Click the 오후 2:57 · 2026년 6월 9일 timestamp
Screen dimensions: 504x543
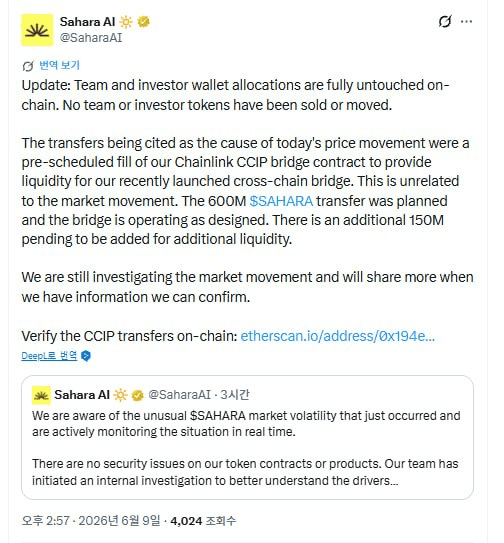[x=91, y=521]
